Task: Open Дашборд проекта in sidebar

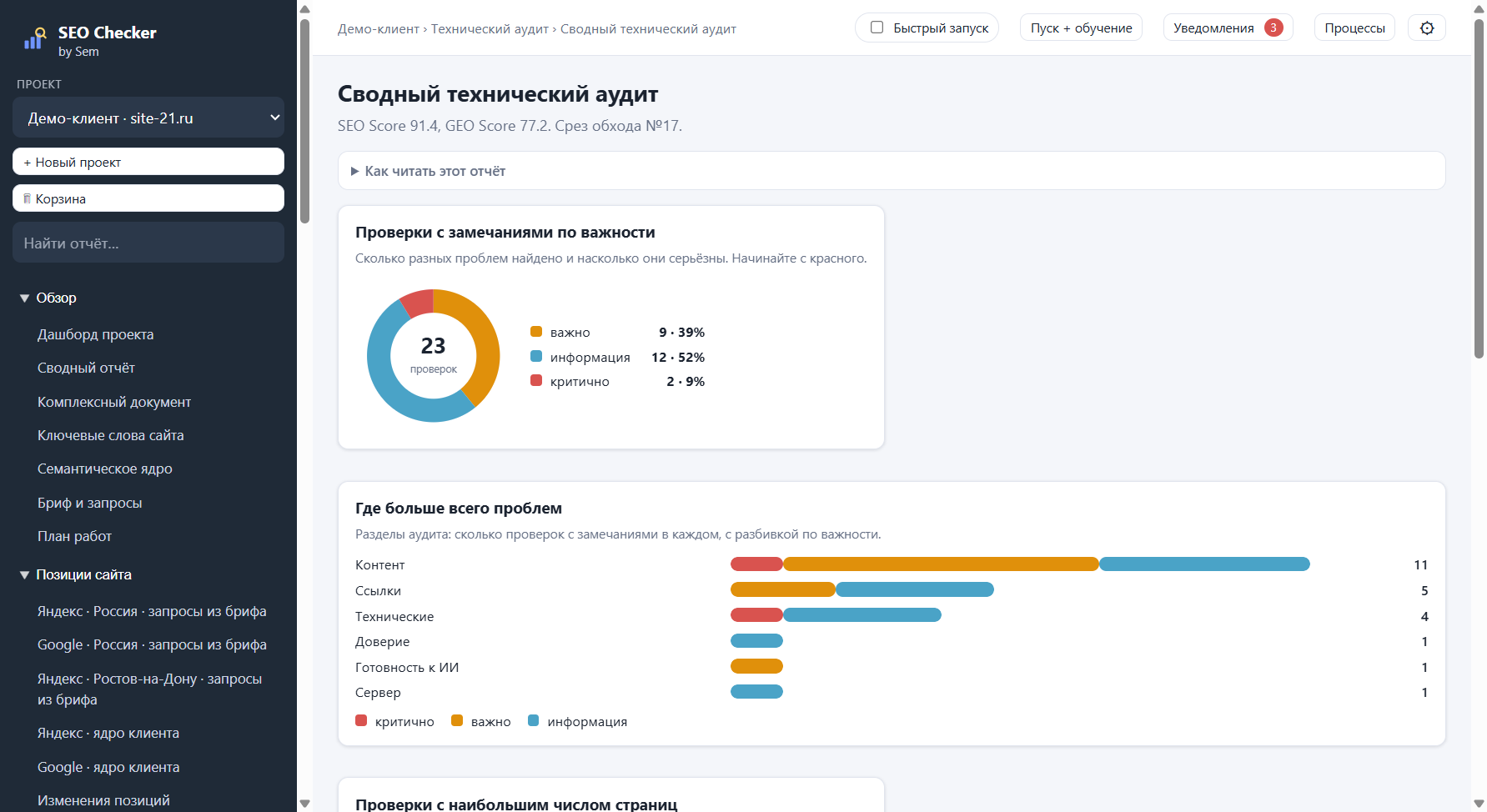Action: [96, 334]
